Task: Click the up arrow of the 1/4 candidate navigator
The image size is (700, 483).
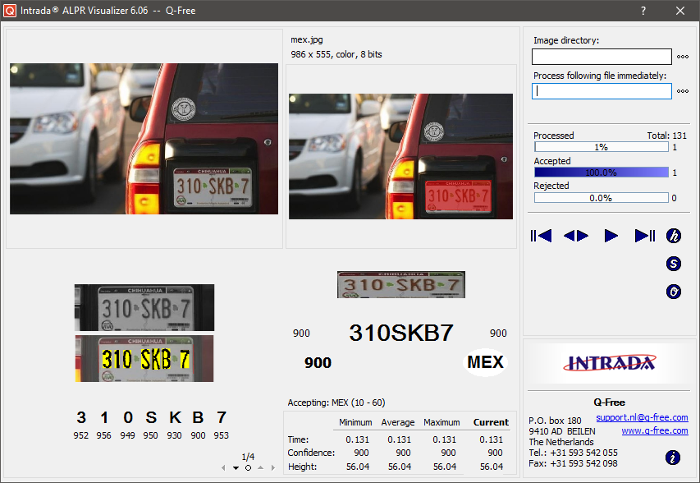Action: 261,467
